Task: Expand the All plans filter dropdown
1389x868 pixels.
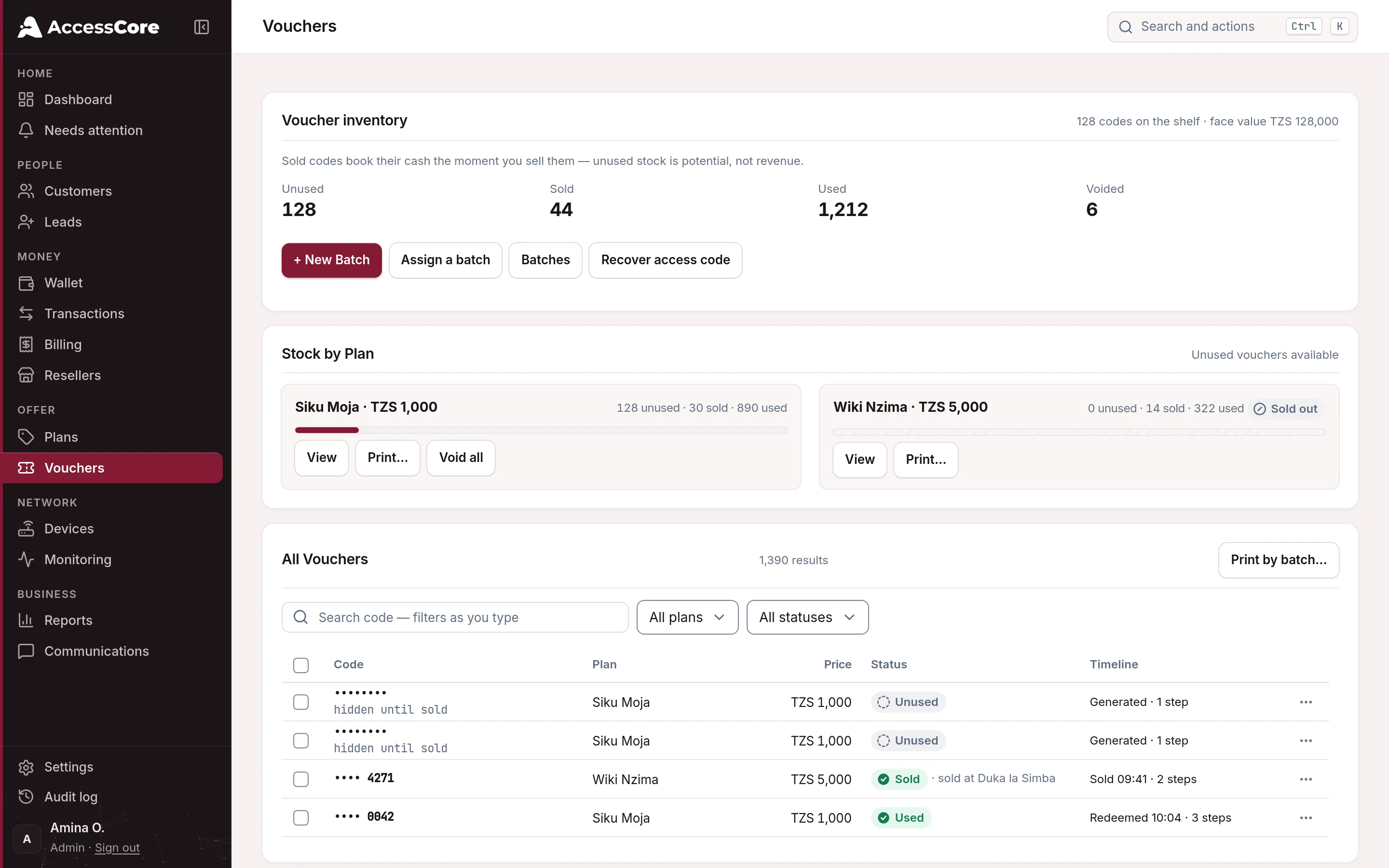Action: pyautogui.click(x=687, y=617)
